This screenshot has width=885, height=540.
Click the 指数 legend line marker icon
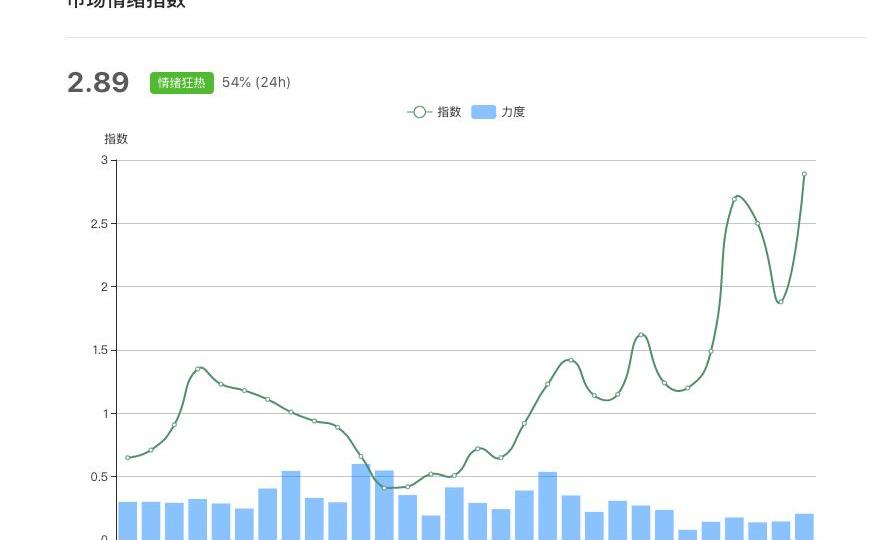click(x=419, y=112)
